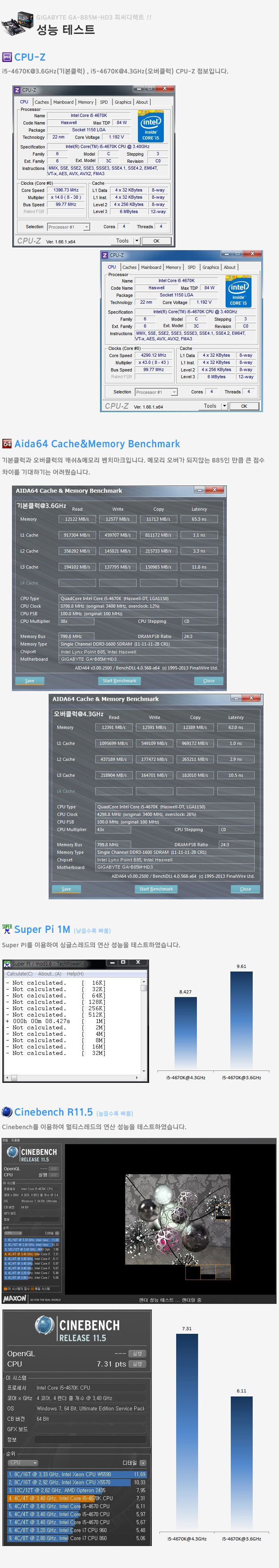
Task: Open the 파일 menu in the Cinebench window
Action: 5,1141
